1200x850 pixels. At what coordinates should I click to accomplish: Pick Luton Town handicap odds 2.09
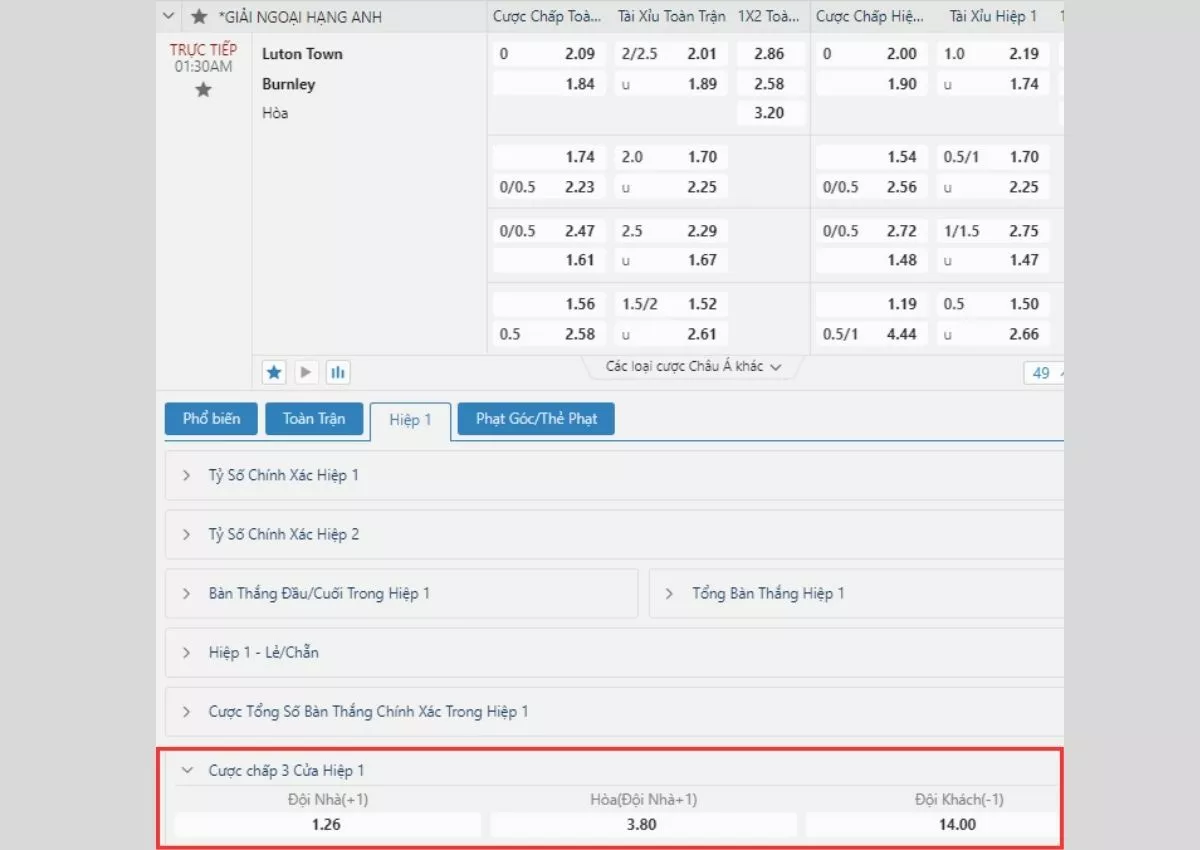pos(548,54)
